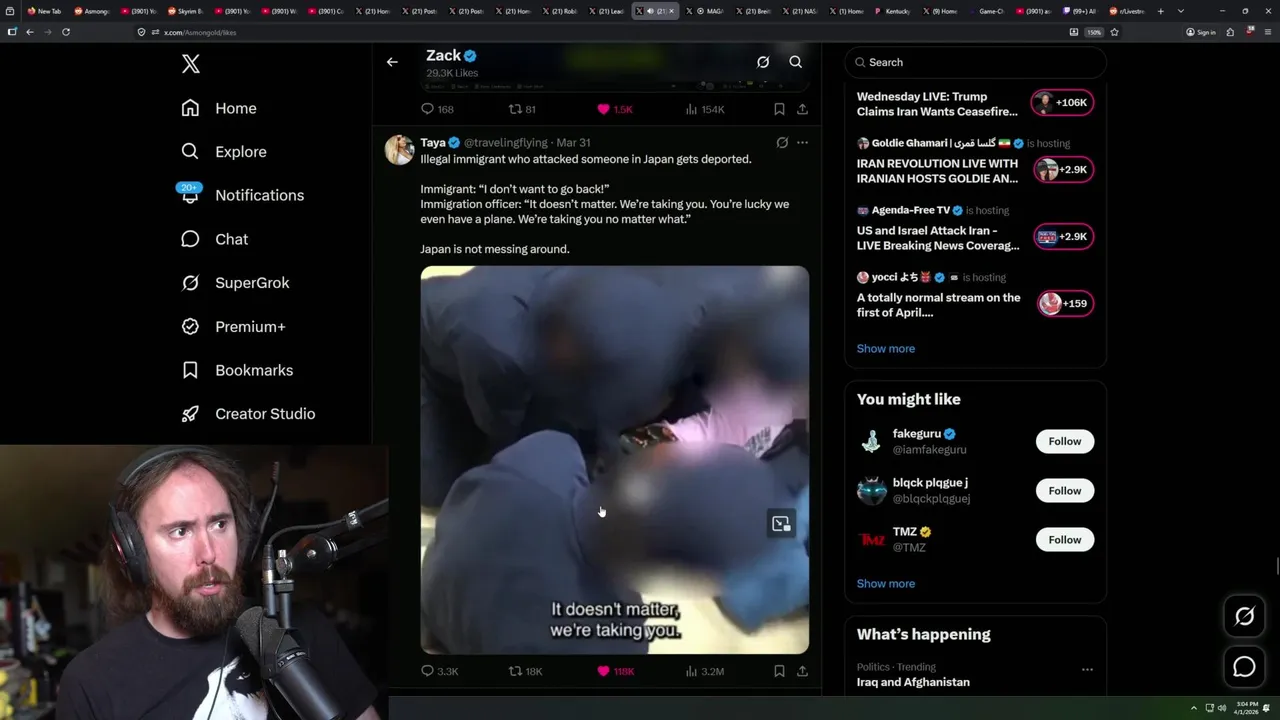Open the browser hamburger menu
Screen dimensions: 1280x720
pos(1266,32)
